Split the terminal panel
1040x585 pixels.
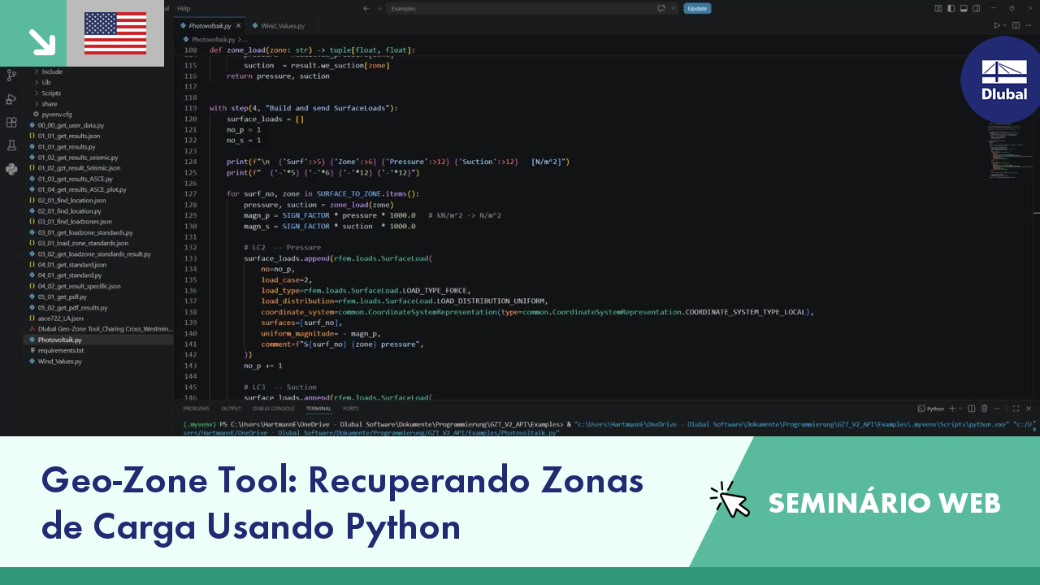972,409
